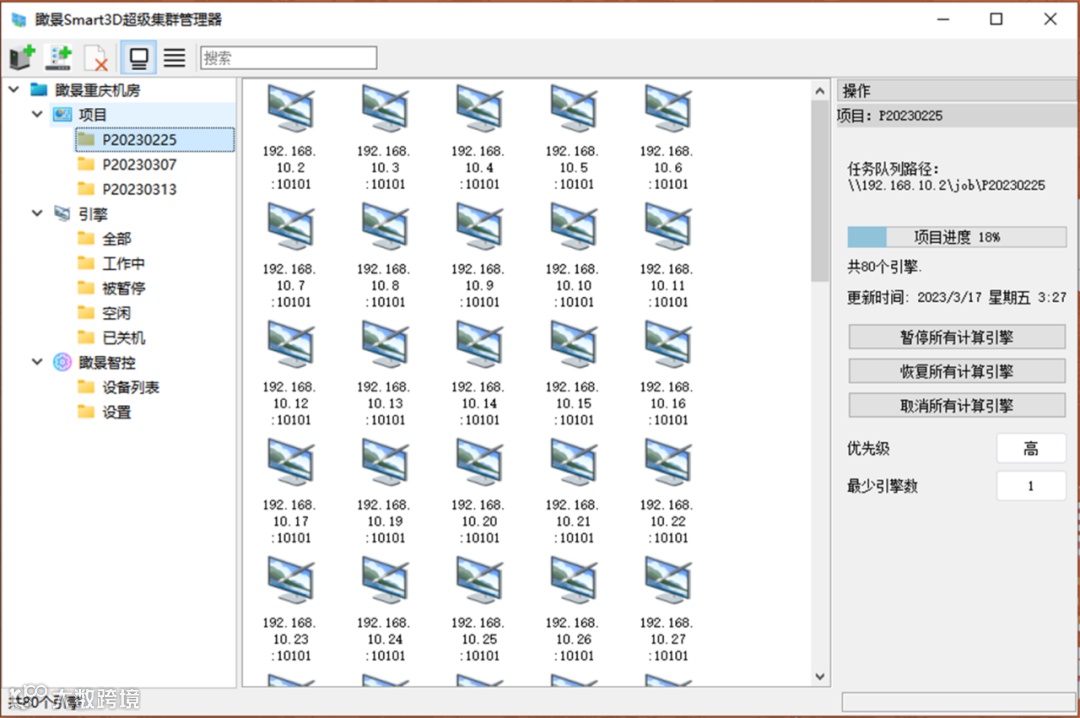Click the scroll up arrow of engine list
Screen dimensions: 1080x718
(820, 91)
